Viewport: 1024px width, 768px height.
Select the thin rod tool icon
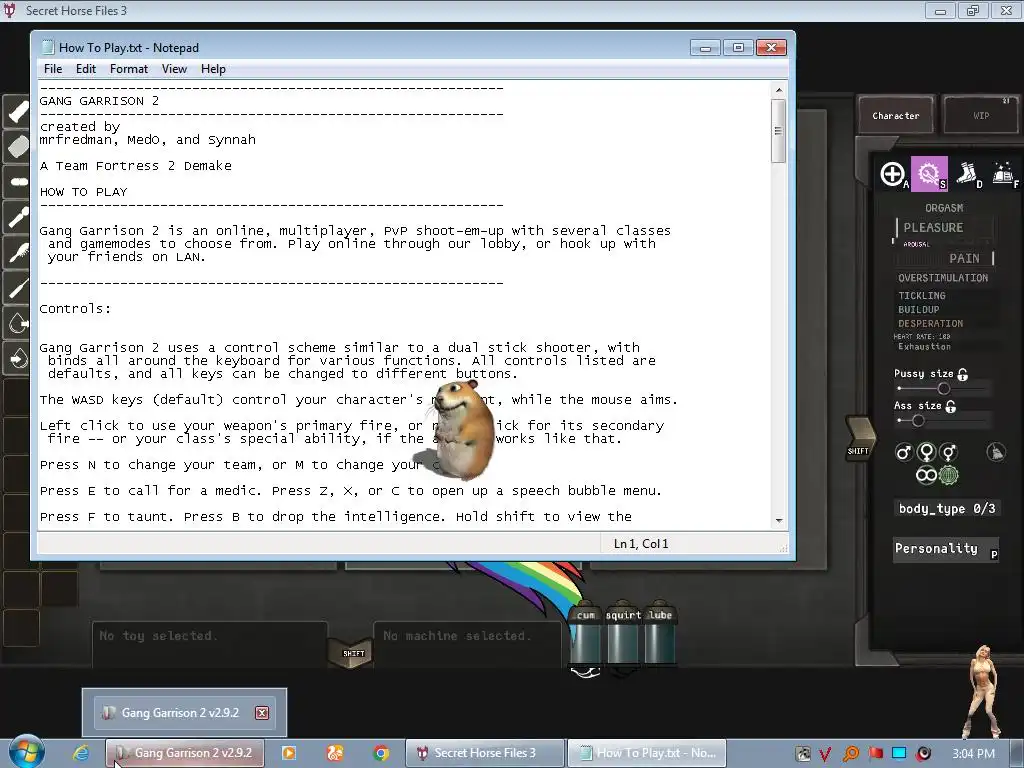point(18,287)
